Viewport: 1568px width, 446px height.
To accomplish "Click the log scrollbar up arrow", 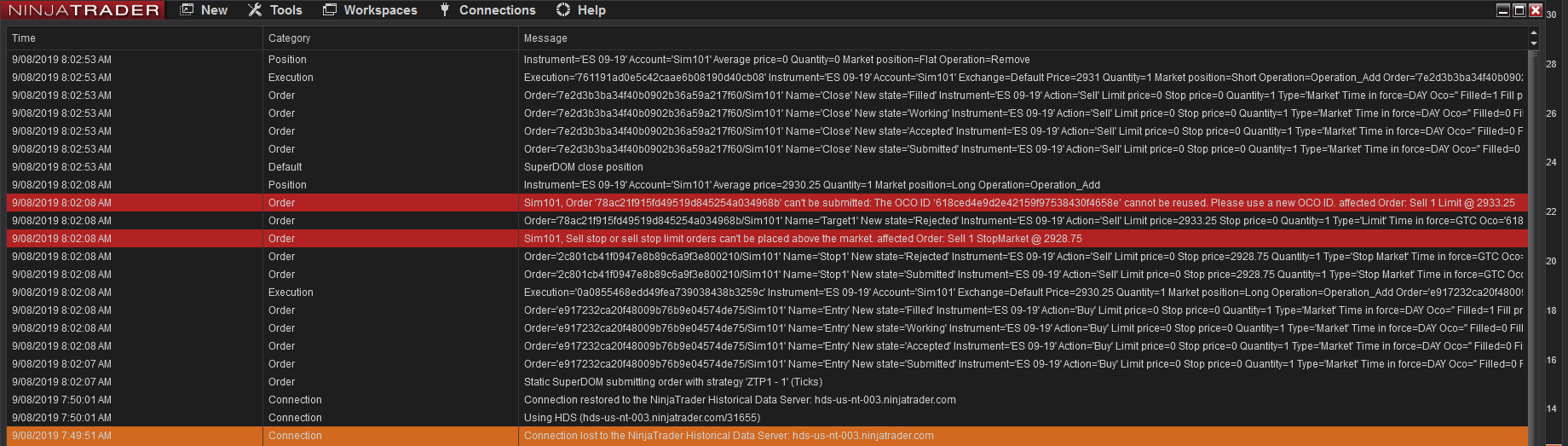I will pyautogui.click(x=1534, y=33).
